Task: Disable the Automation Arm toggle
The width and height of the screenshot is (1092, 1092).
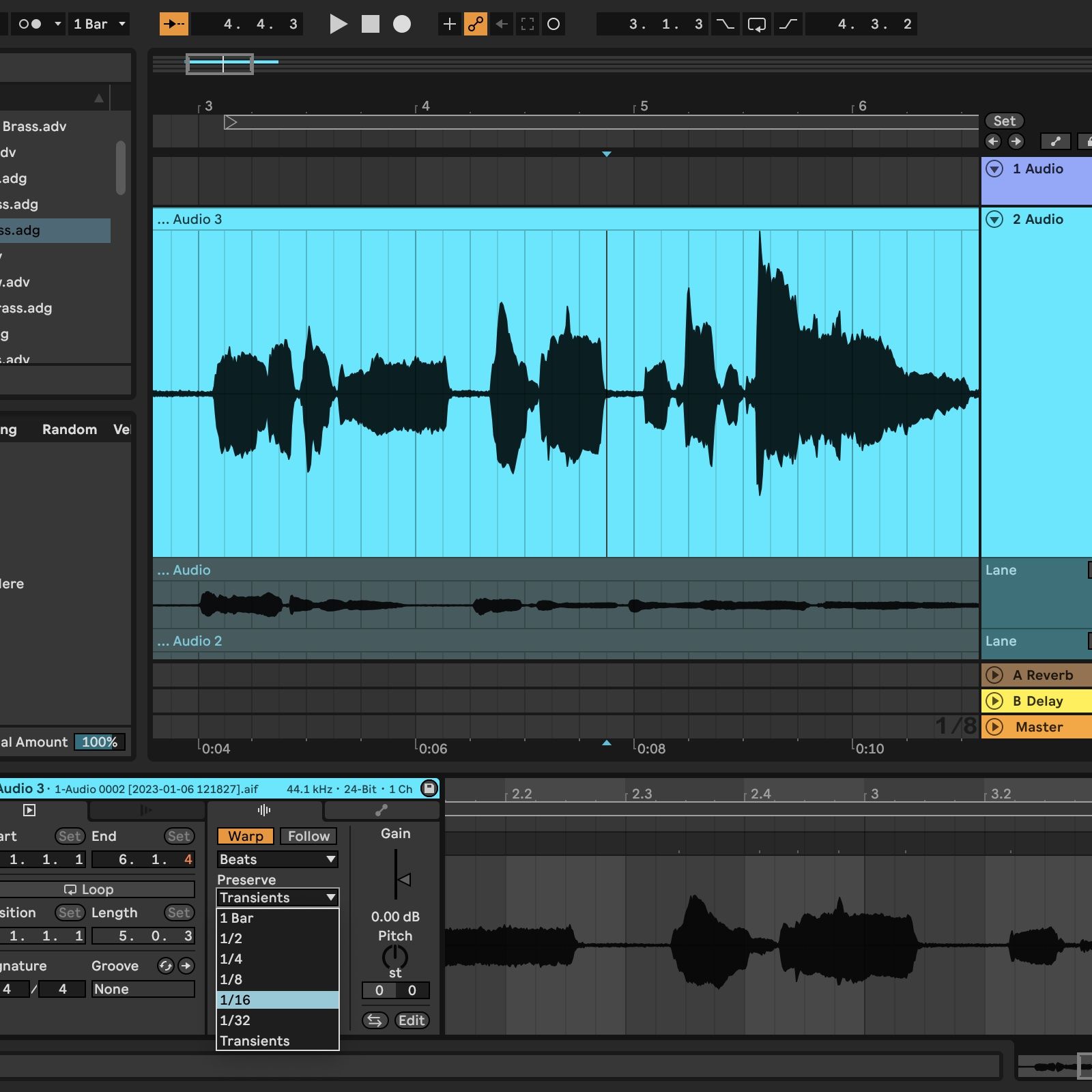Action: tap(476, 25)
